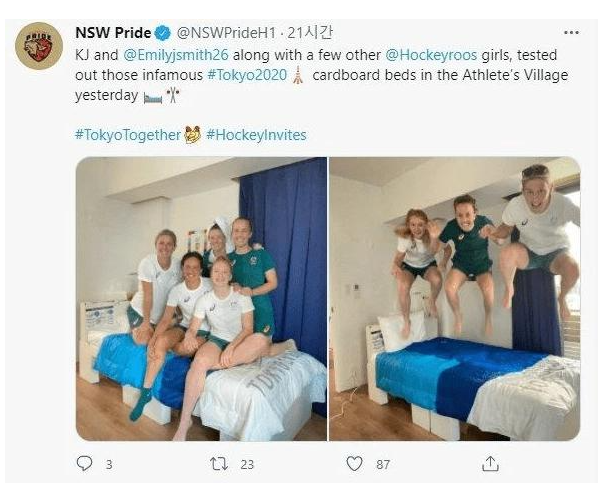Screen dimensions: 604x493
Task: Open the @Emilyjsmith26 mention
Action: coord(176,55)
